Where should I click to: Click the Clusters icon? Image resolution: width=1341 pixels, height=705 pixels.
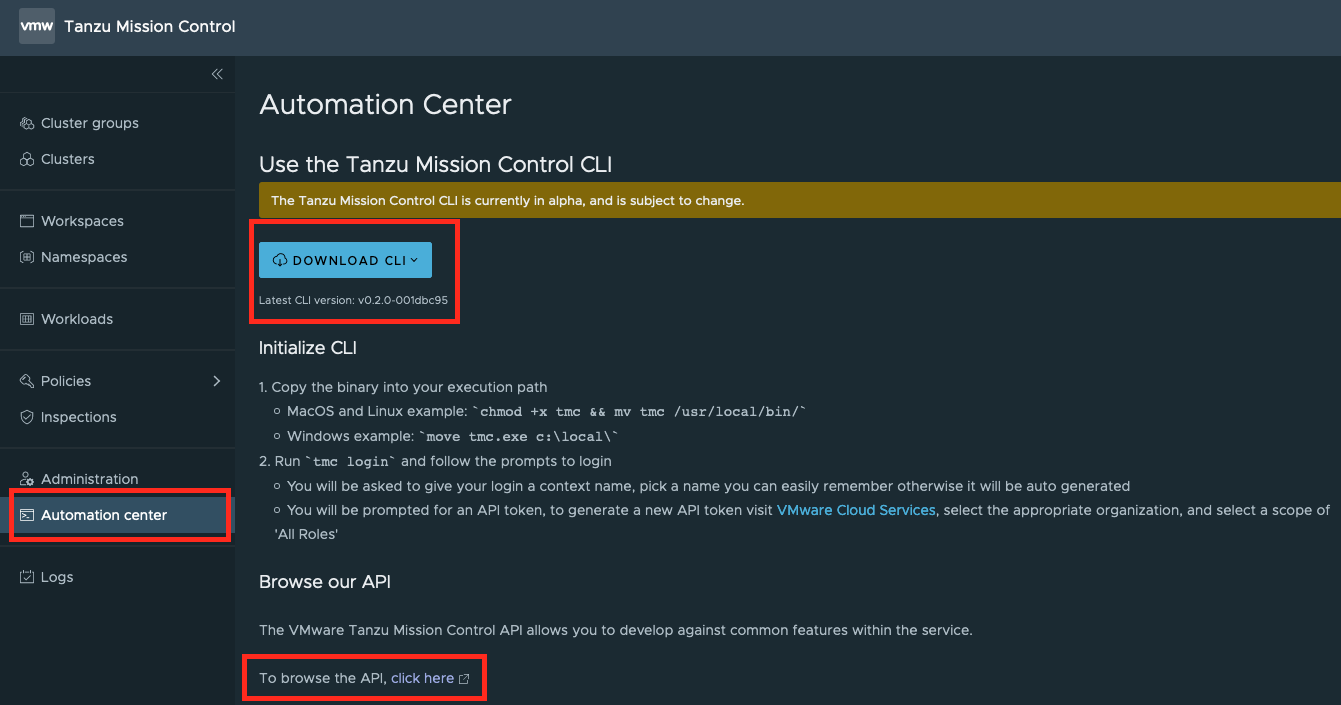pyautogui.click(x=26, y=158)
